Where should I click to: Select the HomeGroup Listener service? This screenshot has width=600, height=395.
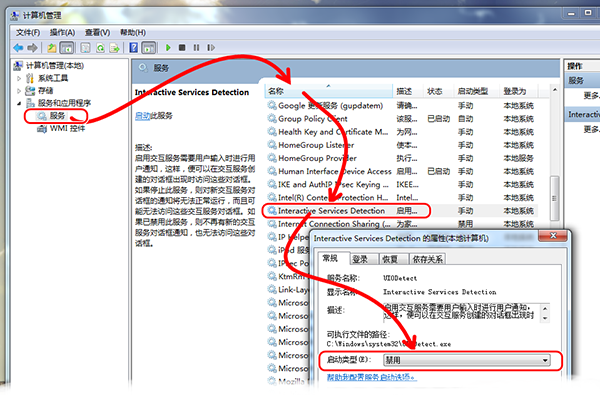click(x=402, y=145)
